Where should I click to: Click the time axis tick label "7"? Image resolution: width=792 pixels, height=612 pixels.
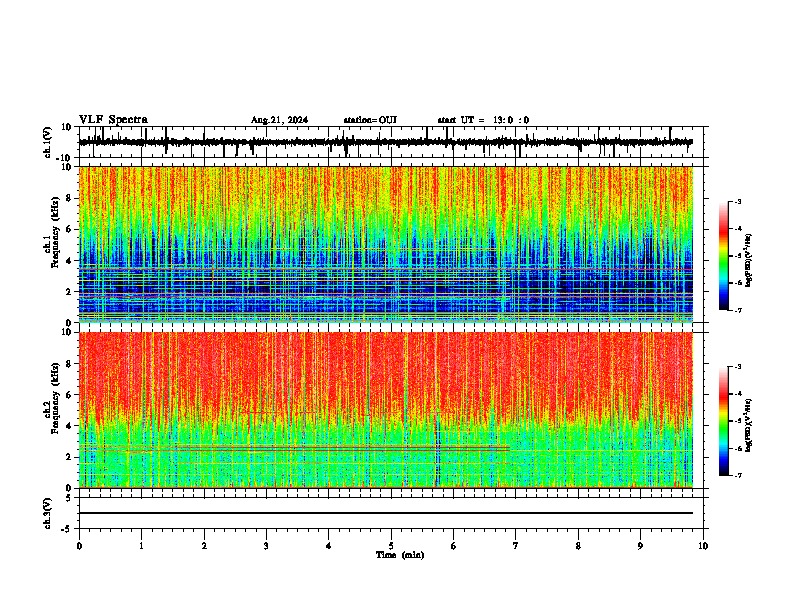[x=516, y=546]
